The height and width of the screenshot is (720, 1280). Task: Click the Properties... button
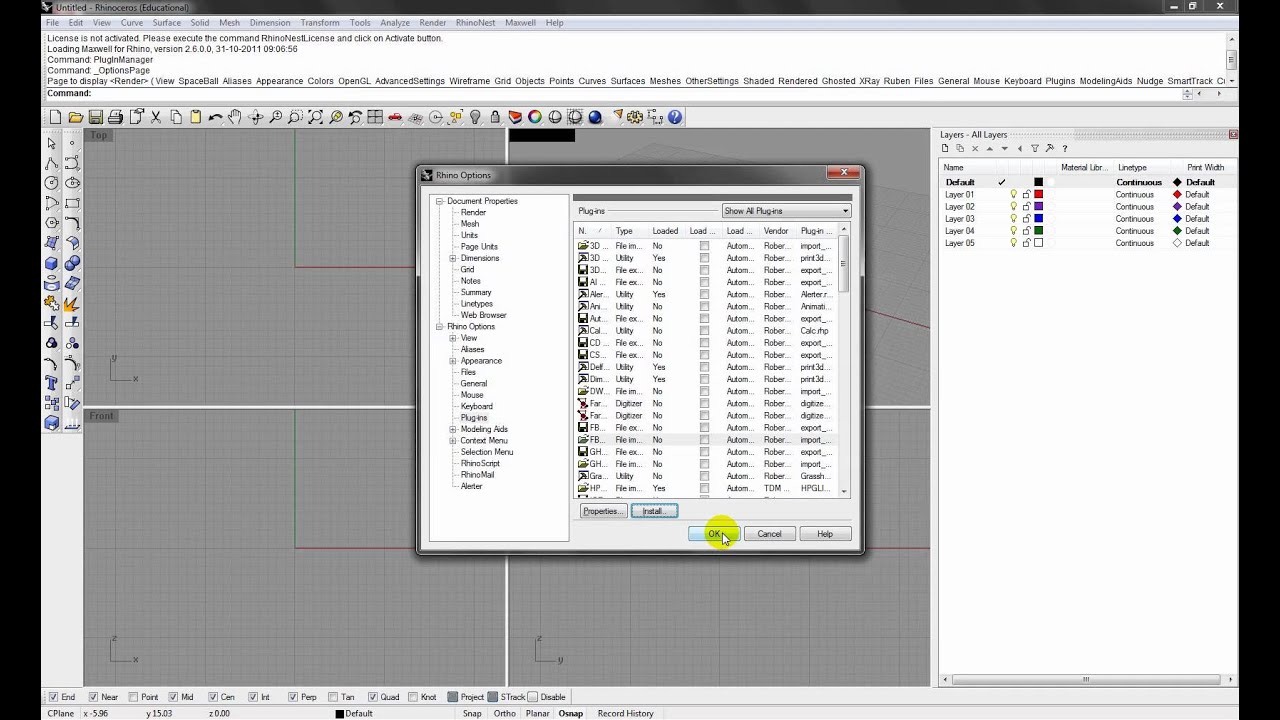point(603,511)
